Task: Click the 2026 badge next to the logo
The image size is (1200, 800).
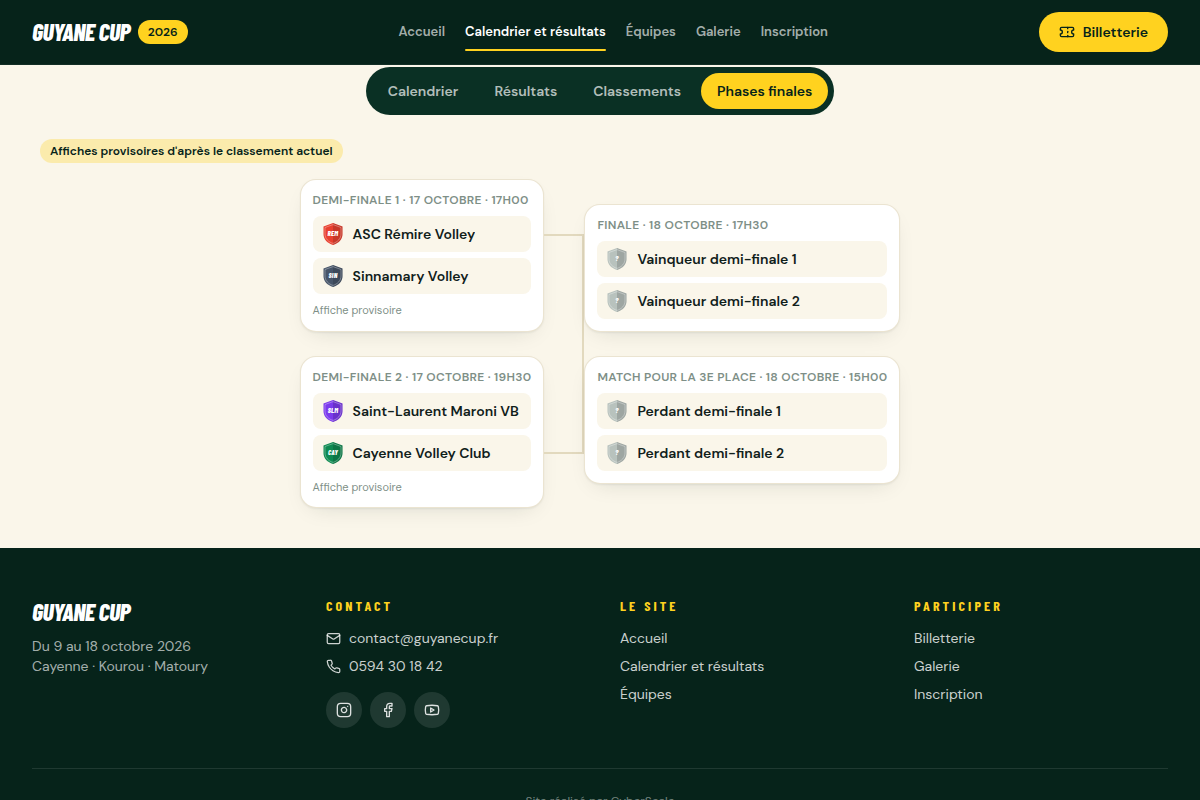Action: tap(163, 32)
